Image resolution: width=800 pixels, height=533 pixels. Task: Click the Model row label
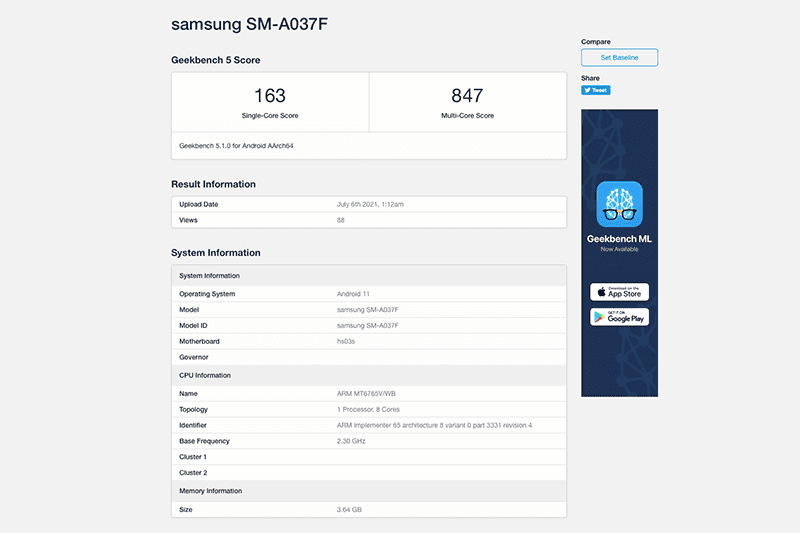[x=189, y=310]
